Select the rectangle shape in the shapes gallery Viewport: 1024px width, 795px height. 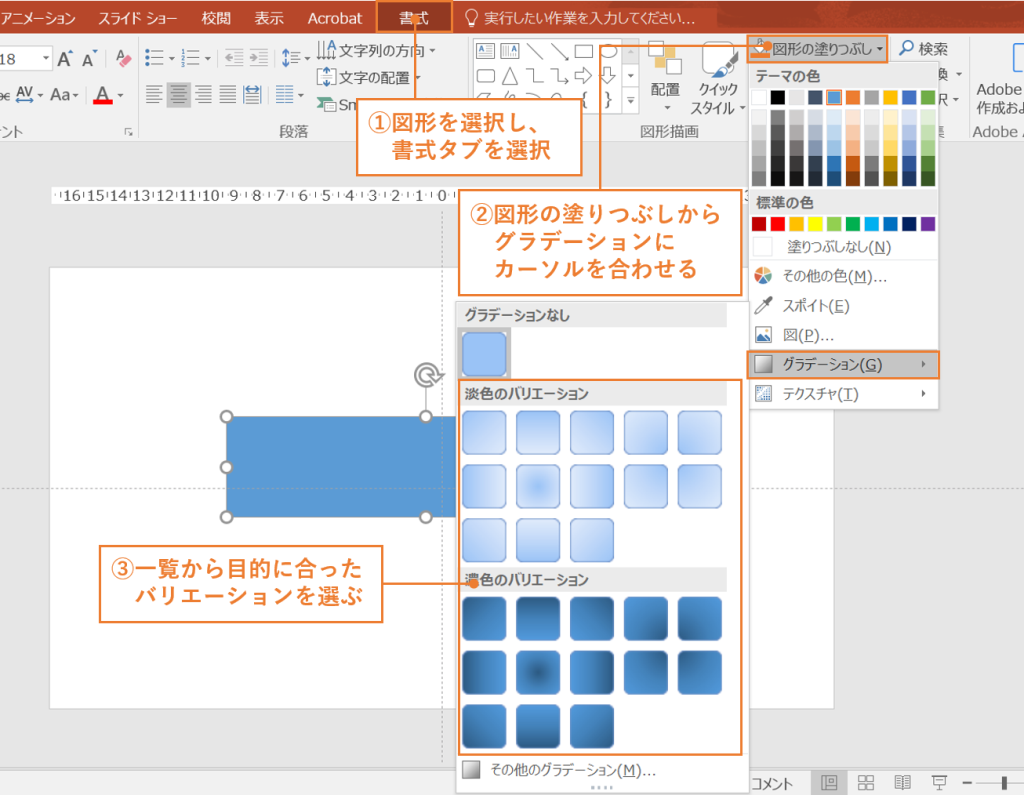pyautogui.click(x=583, y=51)
